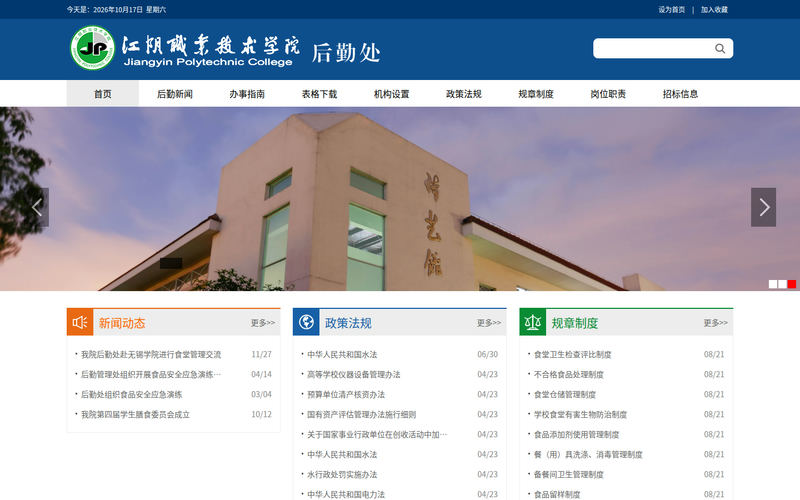800x500 pixels.
Task: Open 预算单位清产核资办法 article
Action: 346,394
